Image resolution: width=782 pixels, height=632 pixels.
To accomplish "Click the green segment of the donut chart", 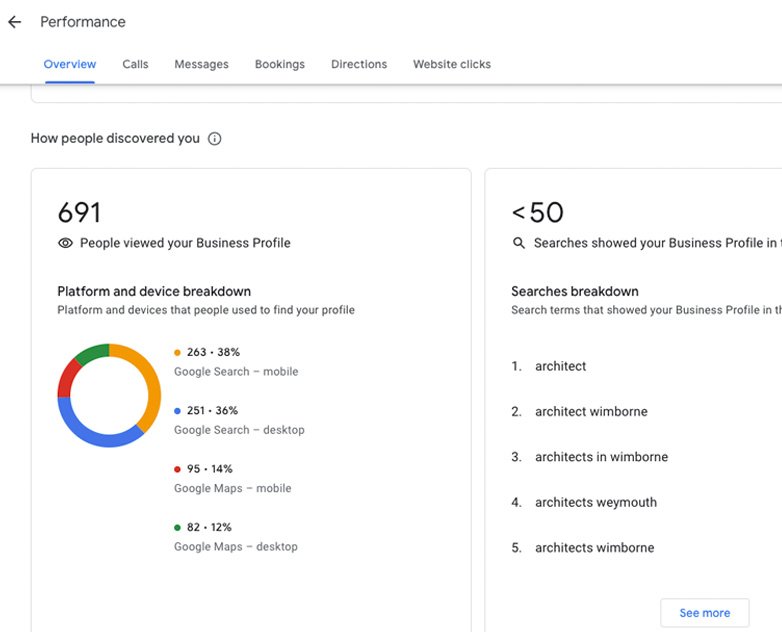I will [x=94, y=353].
